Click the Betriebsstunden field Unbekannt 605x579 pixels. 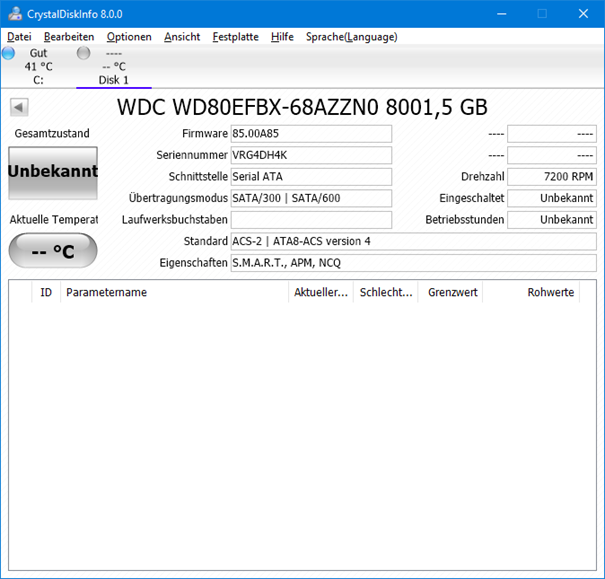(552, 220)
